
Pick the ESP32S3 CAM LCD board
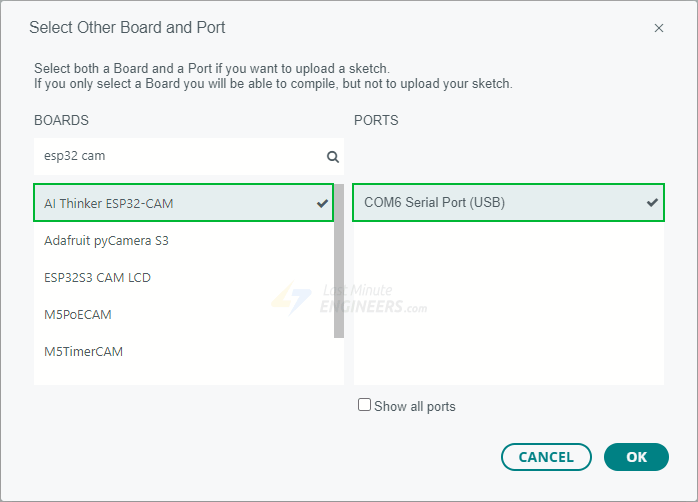[97, 277]
